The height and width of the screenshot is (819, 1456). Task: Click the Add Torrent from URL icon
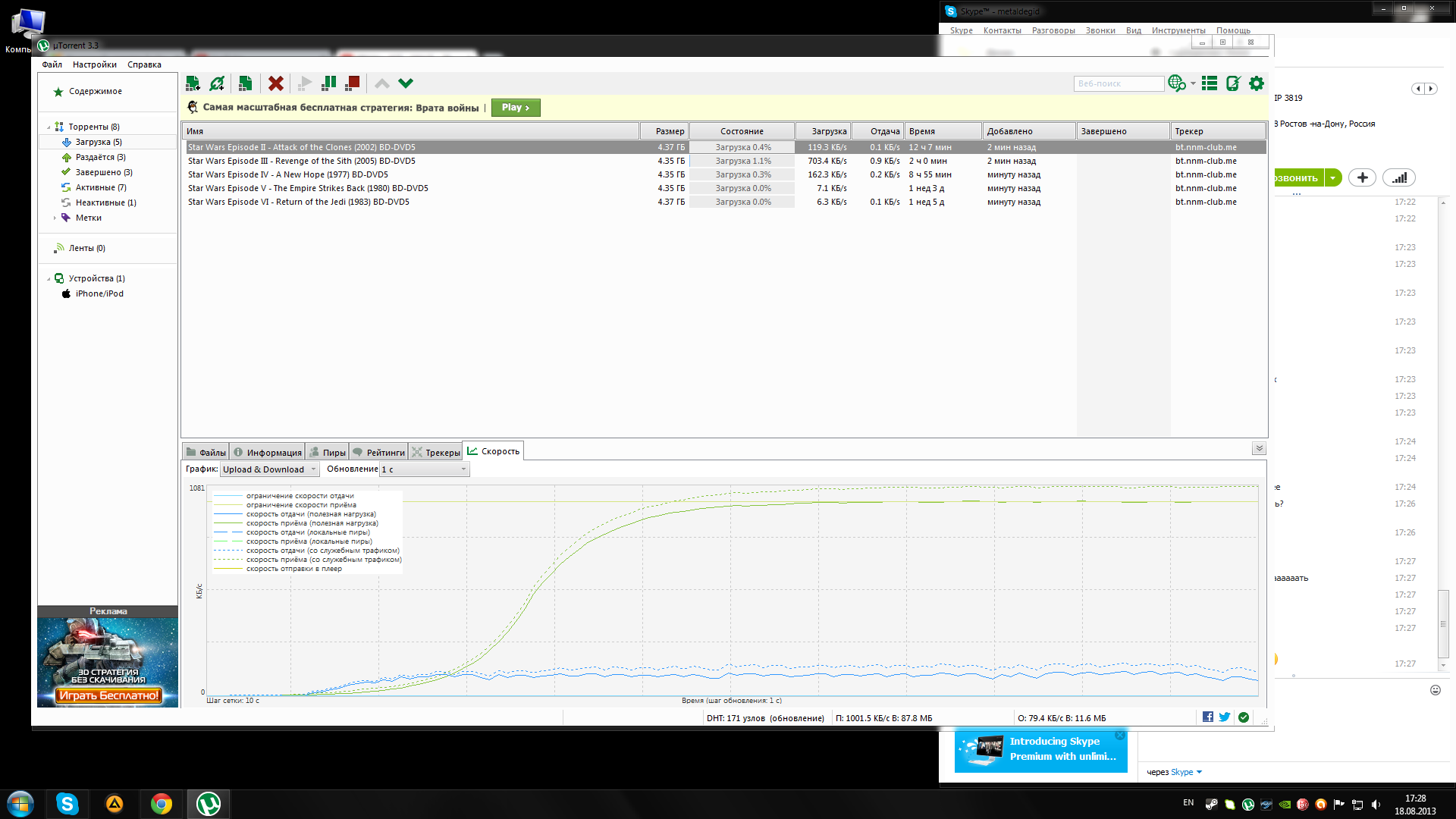218,83
